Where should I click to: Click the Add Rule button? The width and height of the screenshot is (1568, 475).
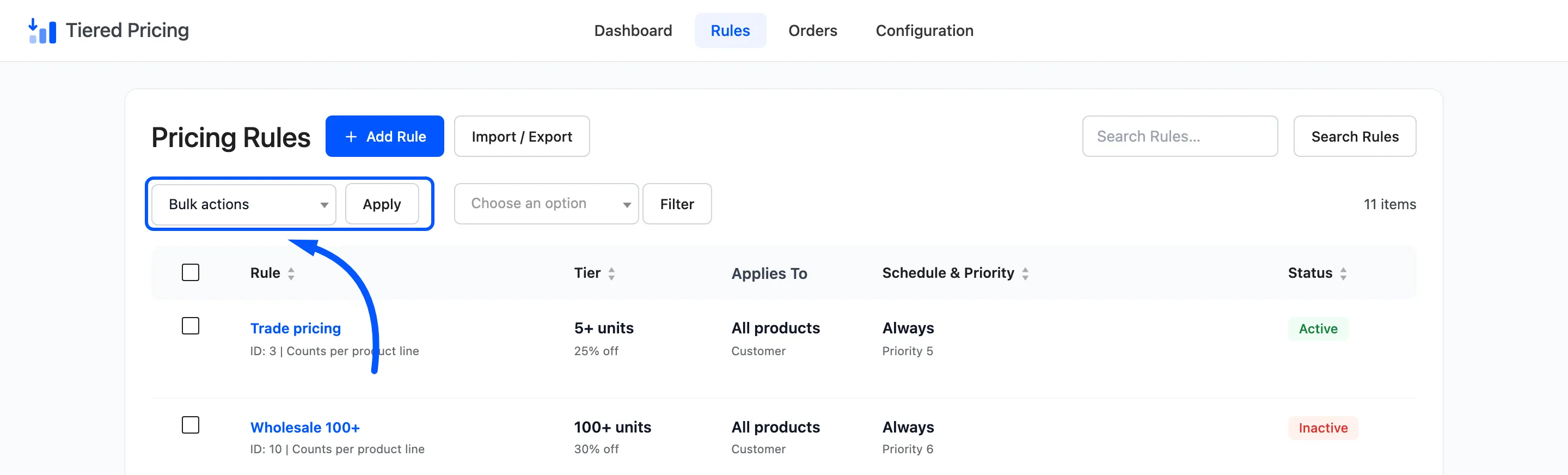[x=385, y=136]
